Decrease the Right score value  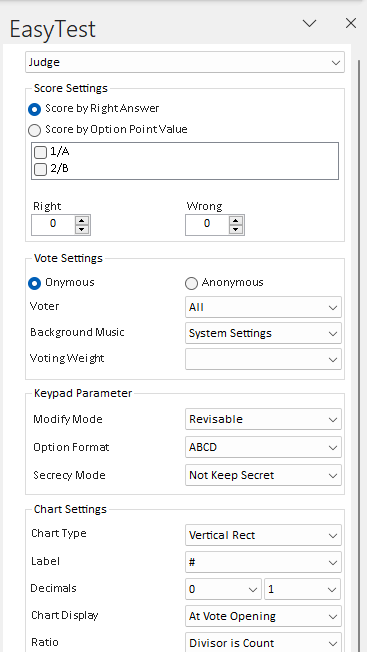pos(82,229)
